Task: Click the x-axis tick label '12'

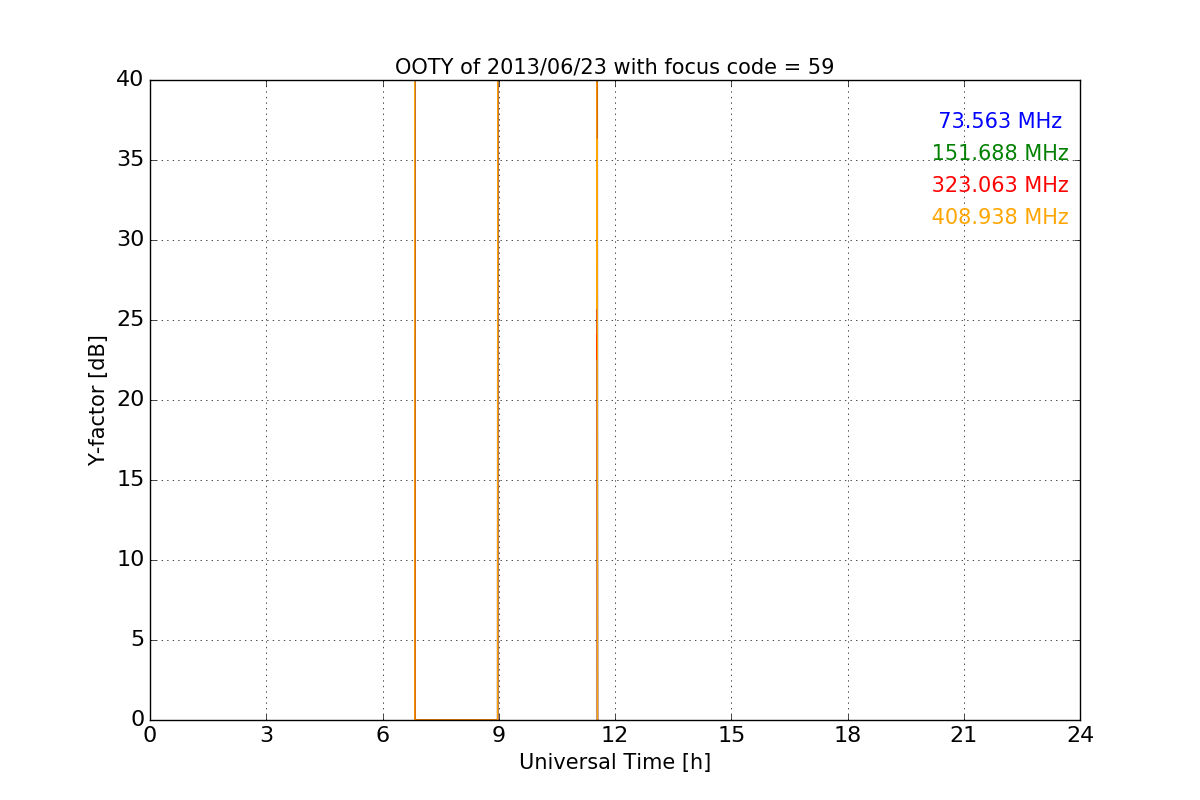Action: coord(615,735)
